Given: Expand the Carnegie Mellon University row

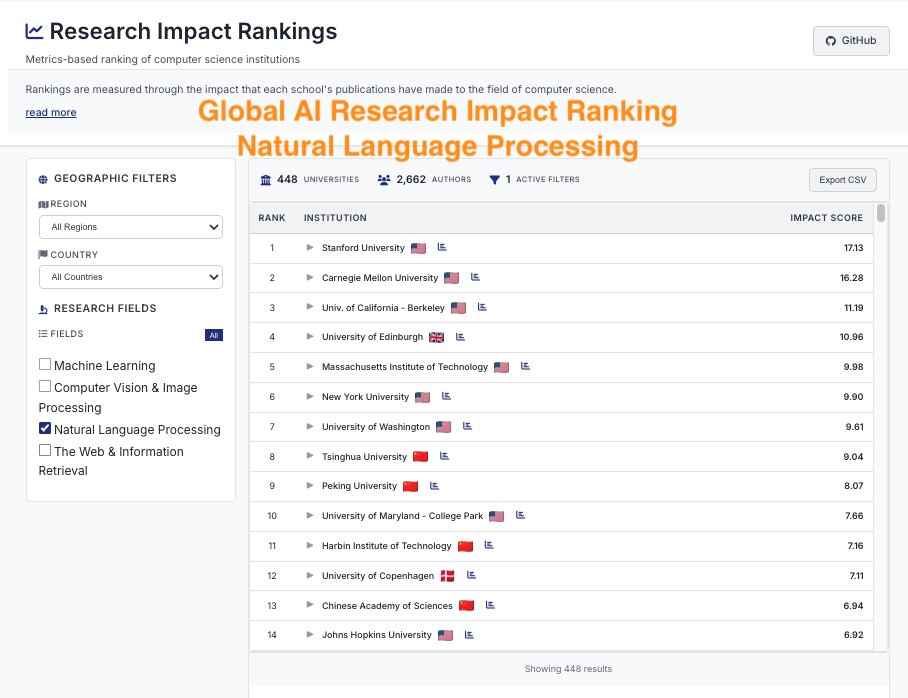Looking at the screenshot, I should [310, 277].
